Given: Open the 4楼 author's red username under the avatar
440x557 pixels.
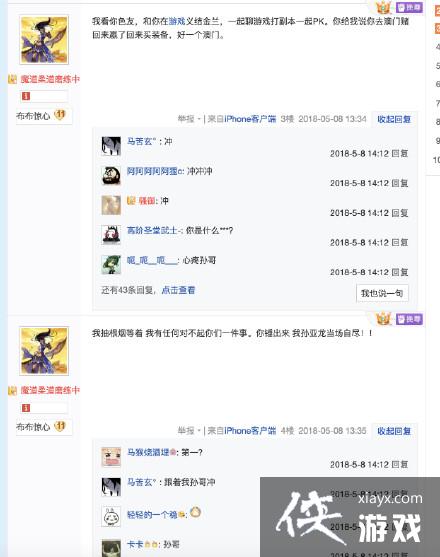Looking at the screenshot, I should point(50,390).
